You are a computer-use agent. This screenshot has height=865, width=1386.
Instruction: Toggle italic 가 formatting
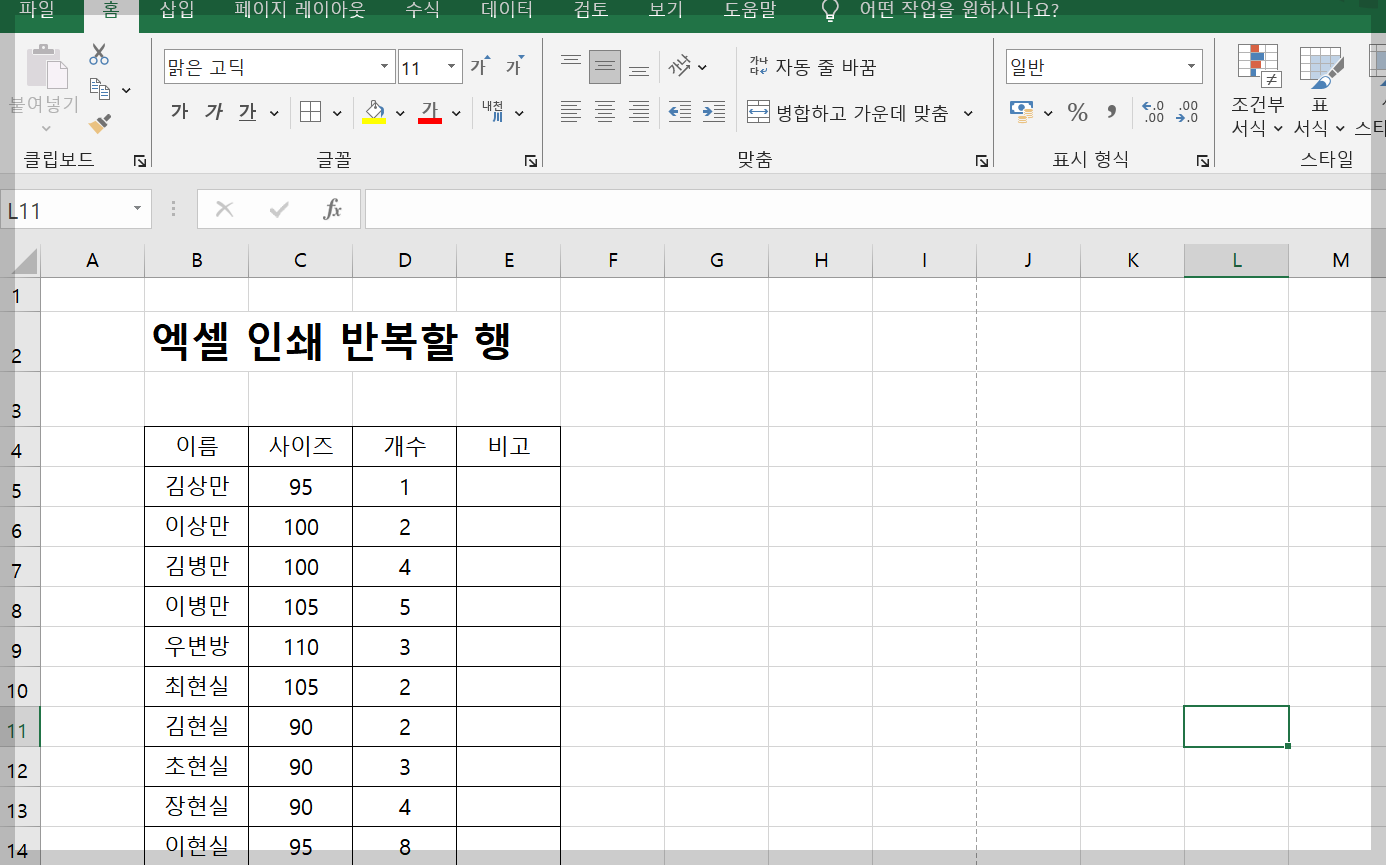[213, 112]
